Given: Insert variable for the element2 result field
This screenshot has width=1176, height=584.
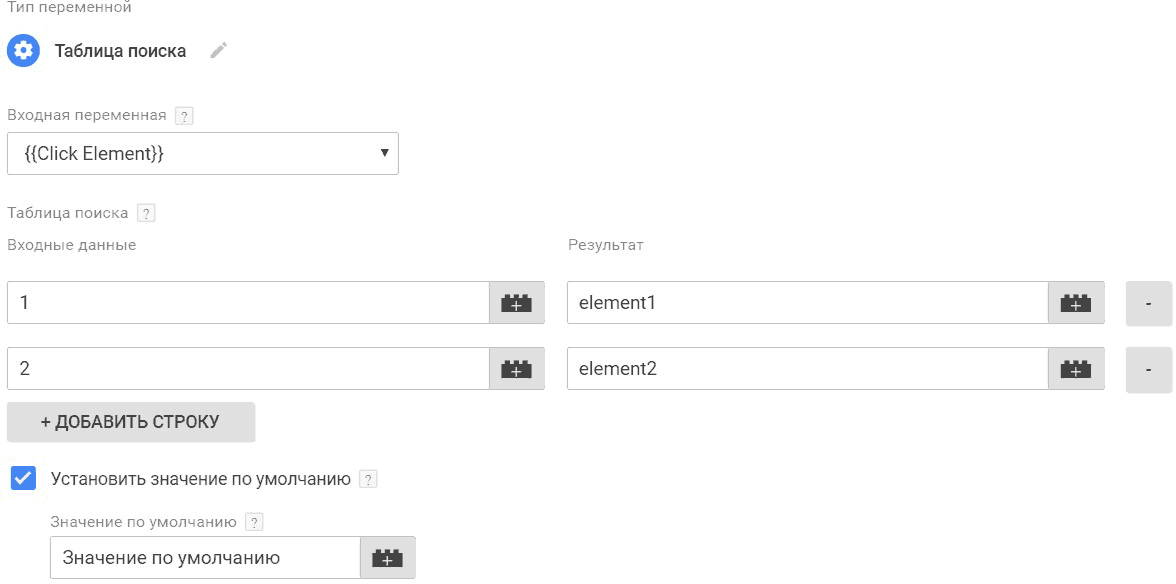Looking at the screenshot, I should pos(1076,369).
